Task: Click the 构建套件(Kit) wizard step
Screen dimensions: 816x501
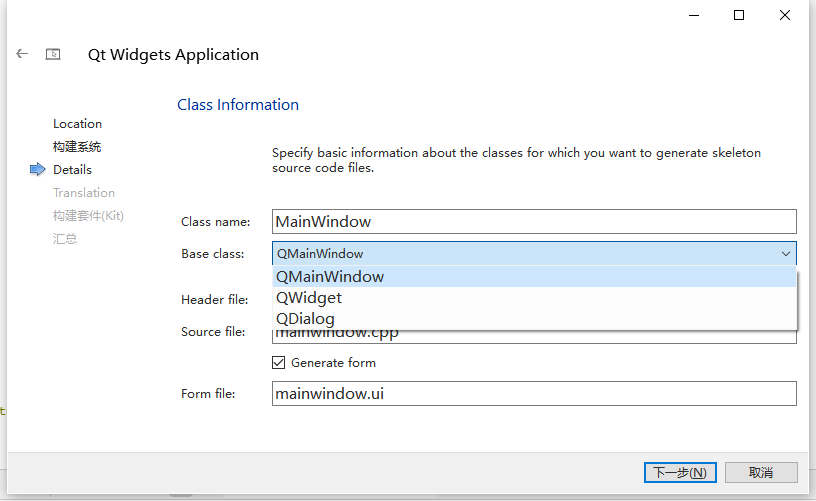Action: [x=88, y=215]
